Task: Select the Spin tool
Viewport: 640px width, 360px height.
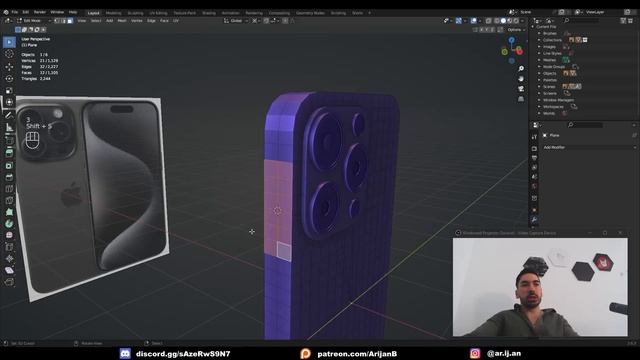Action: [x=9, y=224]
